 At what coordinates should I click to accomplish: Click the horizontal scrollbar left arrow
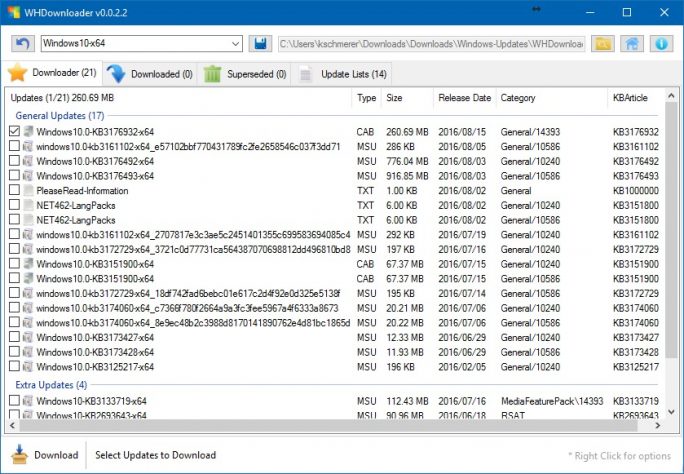[12, 425]
